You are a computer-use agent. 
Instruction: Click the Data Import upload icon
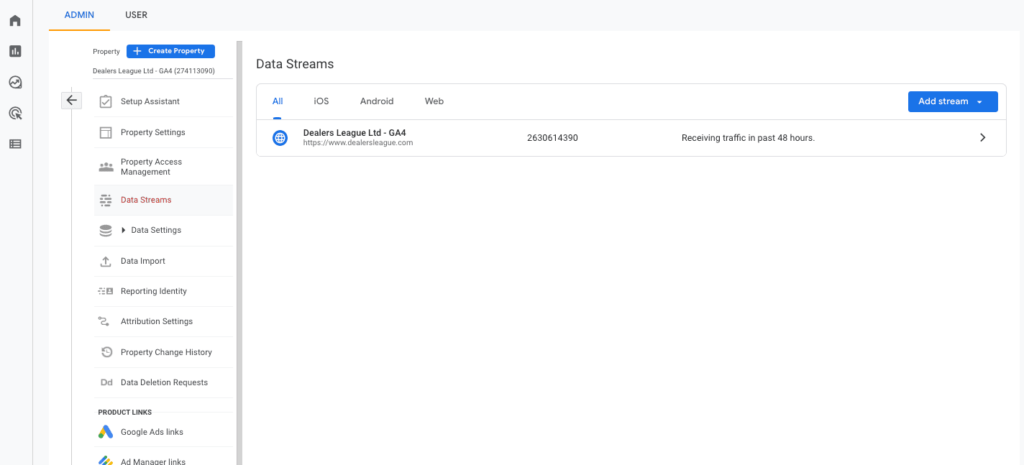click(106, 261)
